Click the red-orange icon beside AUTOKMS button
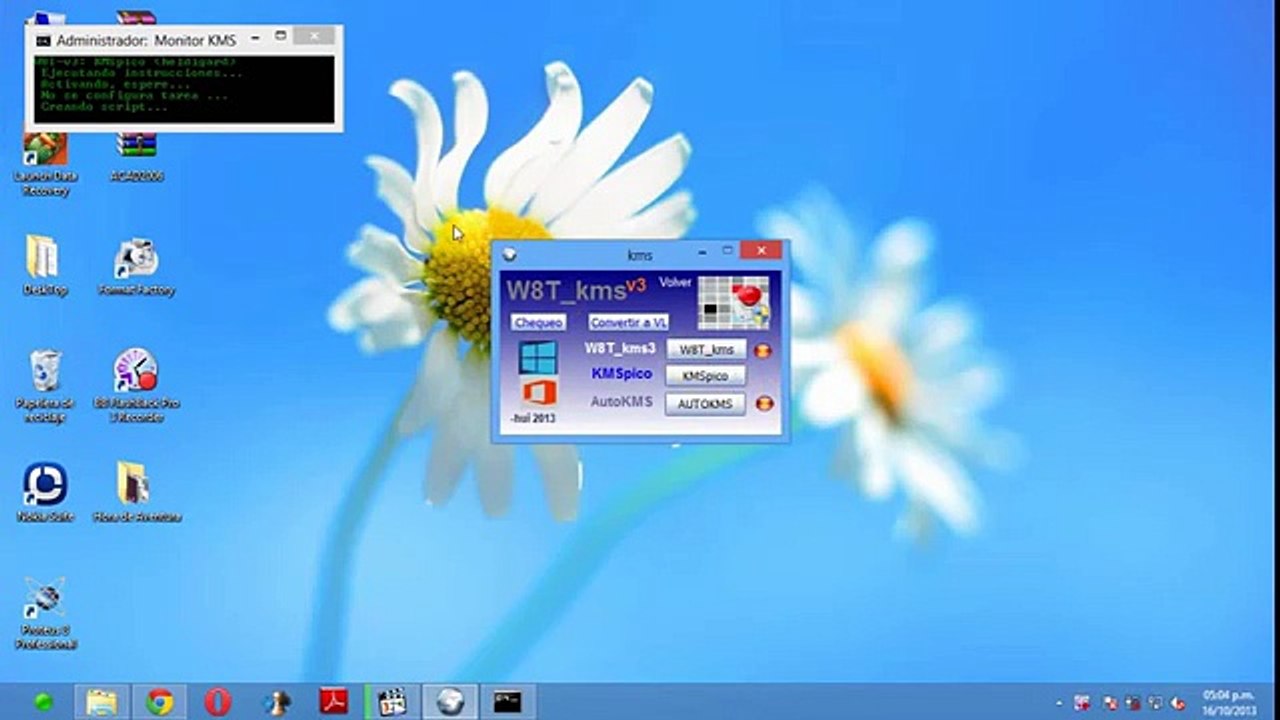Image resolution: width=1280 pixels, height=720 pixels. pyautogui.click(x=764, y=404)
